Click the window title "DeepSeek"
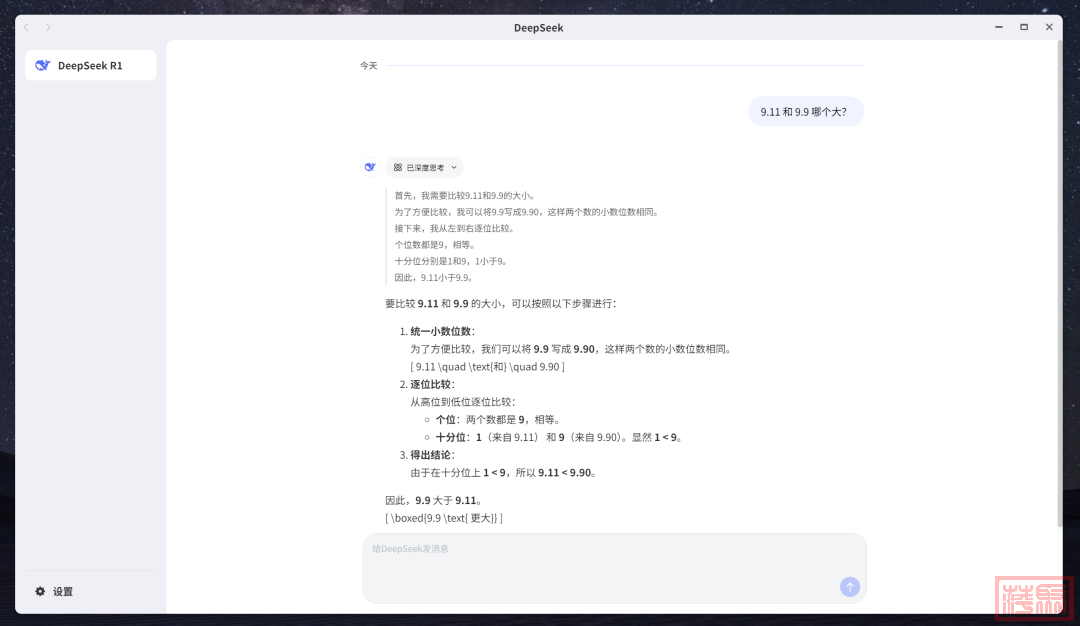The image size is (1080, 626). point(539,28)
